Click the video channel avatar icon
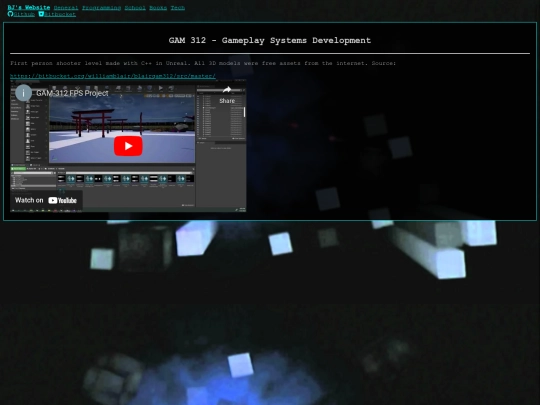This screenshot has width=540, height=405. point(23,93)
